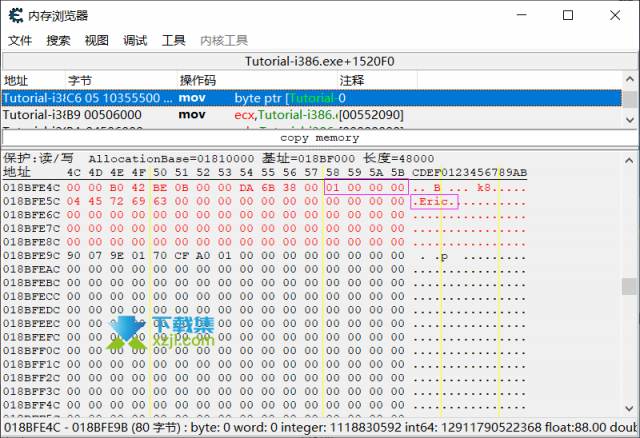This screenshot has width=640, height=438.
Task: Select byte DA in row 018BFE4C
Action: coord(246,188)
